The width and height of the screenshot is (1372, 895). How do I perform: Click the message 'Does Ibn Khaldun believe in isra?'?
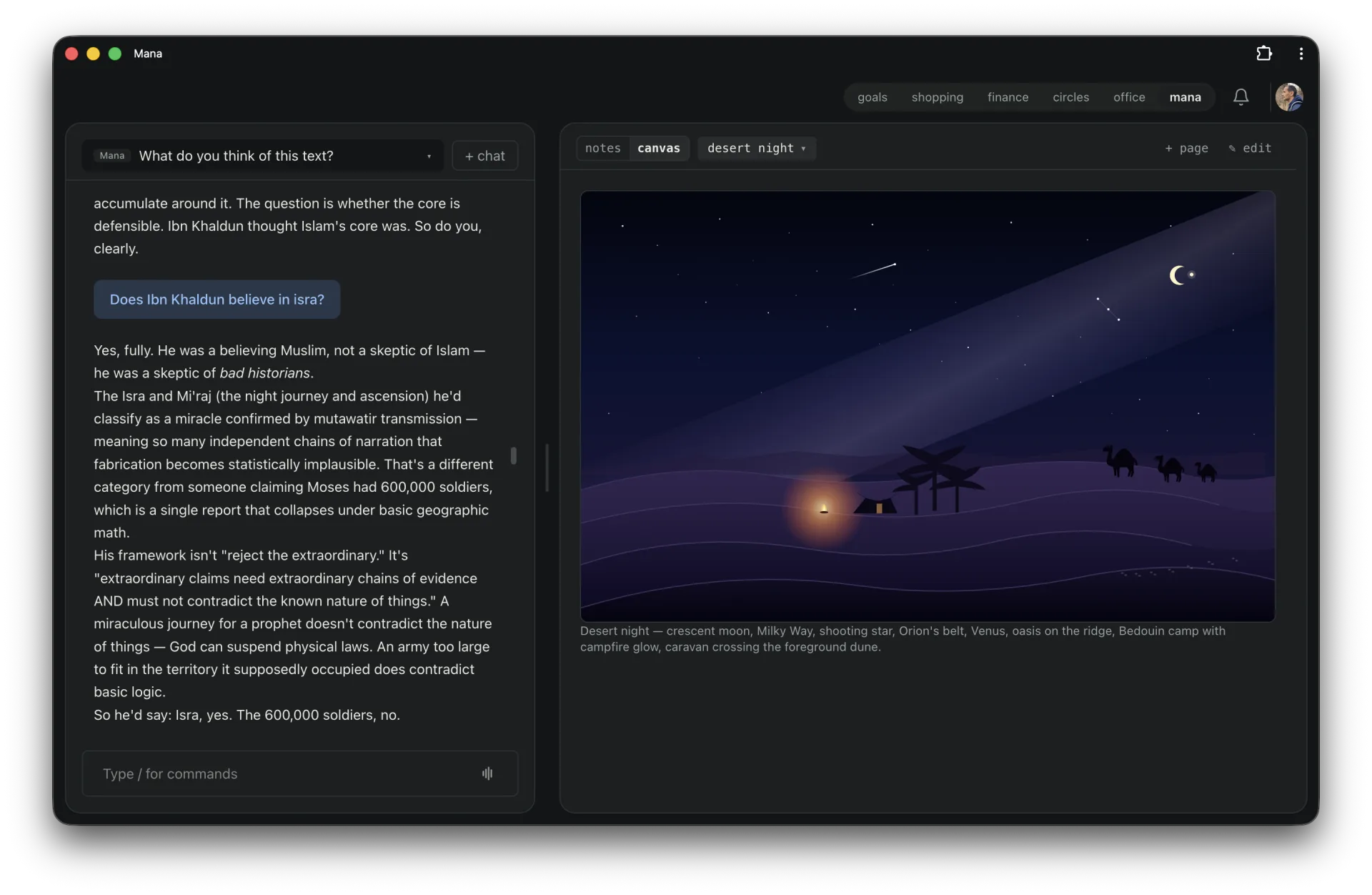pos(217,300)
